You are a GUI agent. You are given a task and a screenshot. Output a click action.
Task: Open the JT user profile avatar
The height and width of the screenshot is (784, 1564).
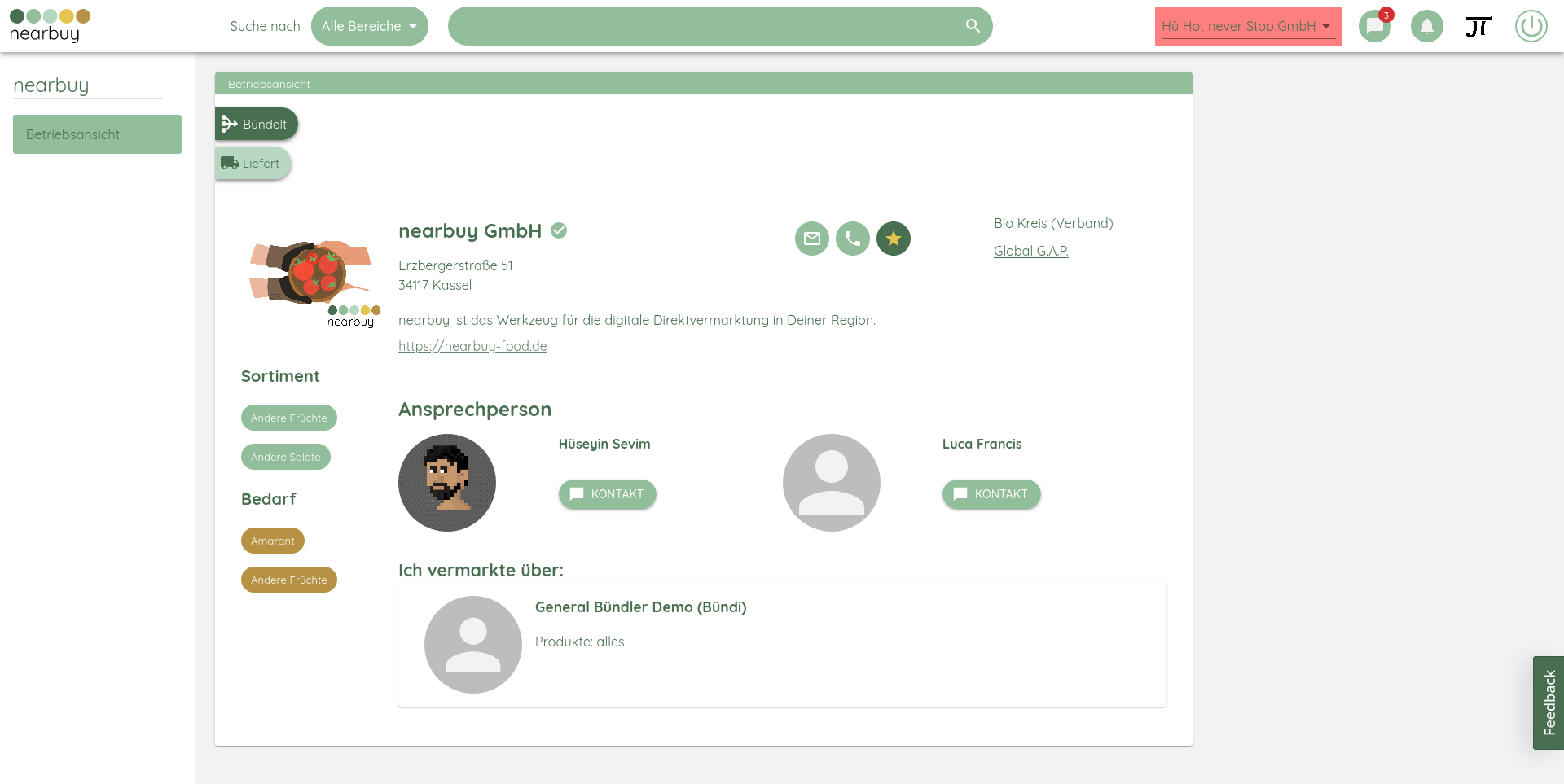pos(1478,26)
